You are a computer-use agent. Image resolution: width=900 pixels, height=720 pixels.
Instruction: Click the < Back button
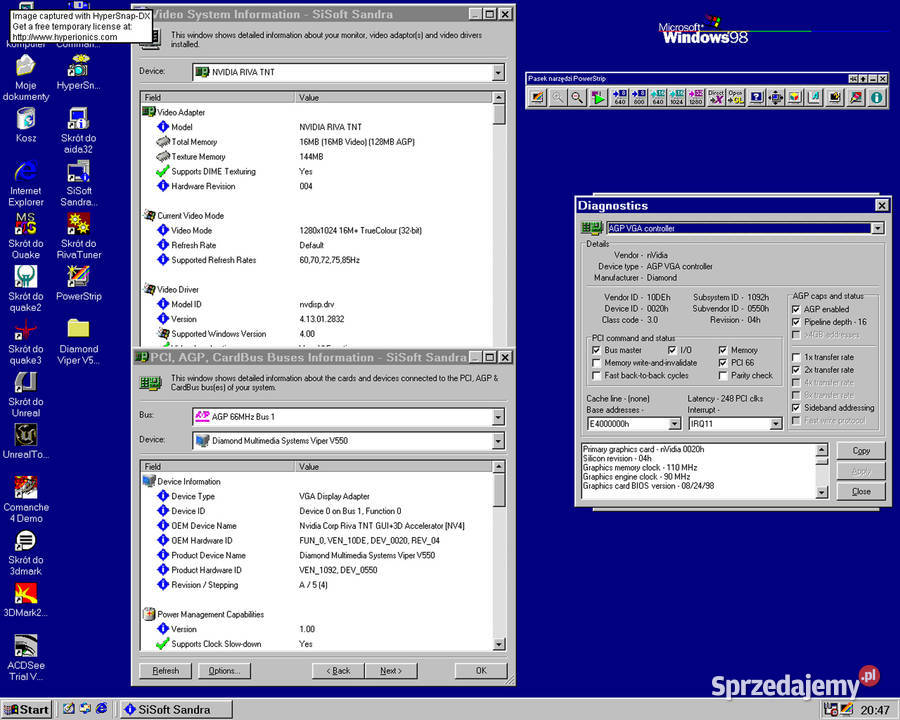pyautogui.click(x=338, y=671)
